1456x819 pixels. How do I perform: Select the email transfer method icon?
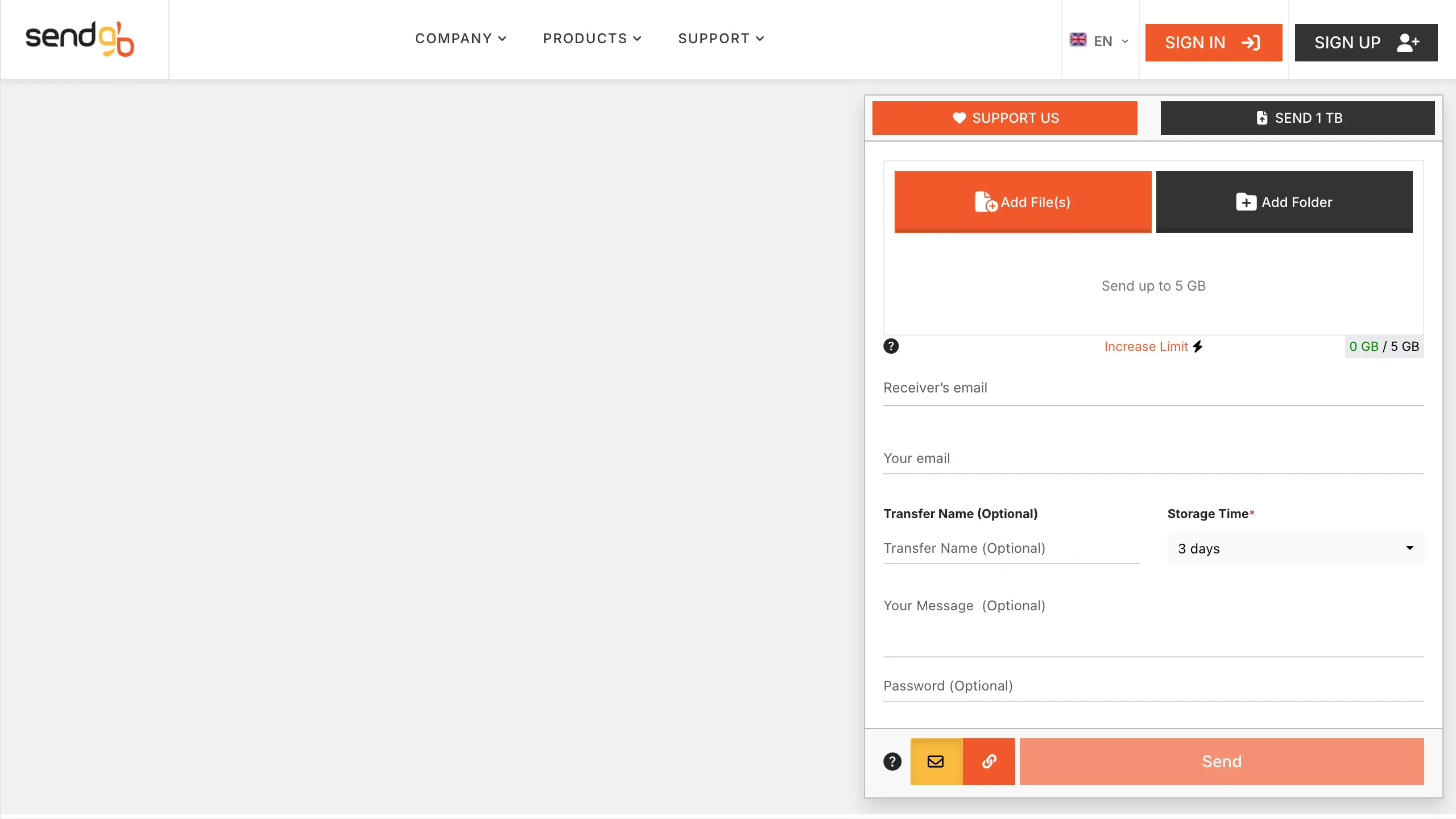point(936,762)
